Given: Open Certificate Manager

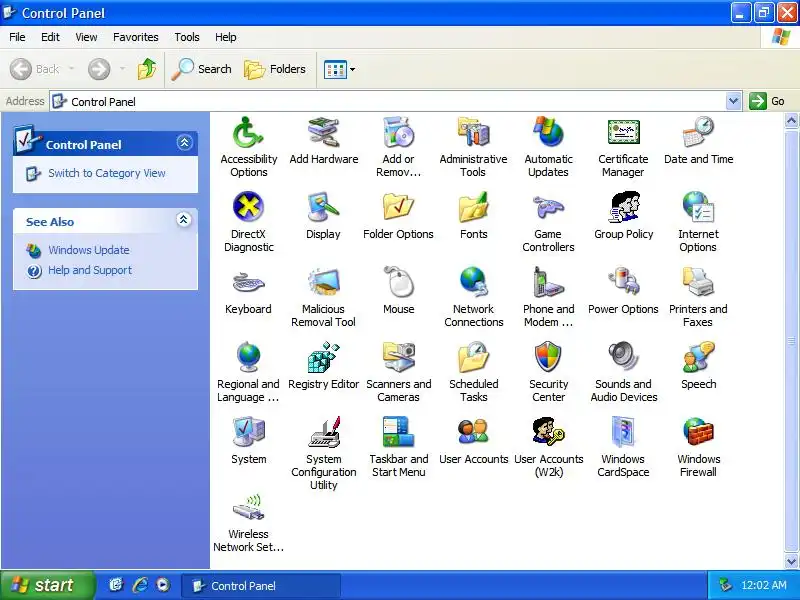Looking at the screenshot, I should 623,133.
